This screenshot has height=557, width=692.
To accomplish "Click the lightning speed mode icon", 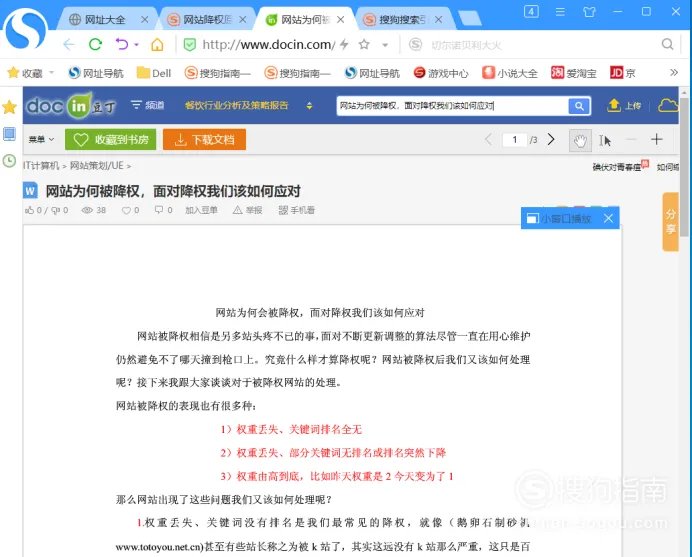I will [344, 44].
